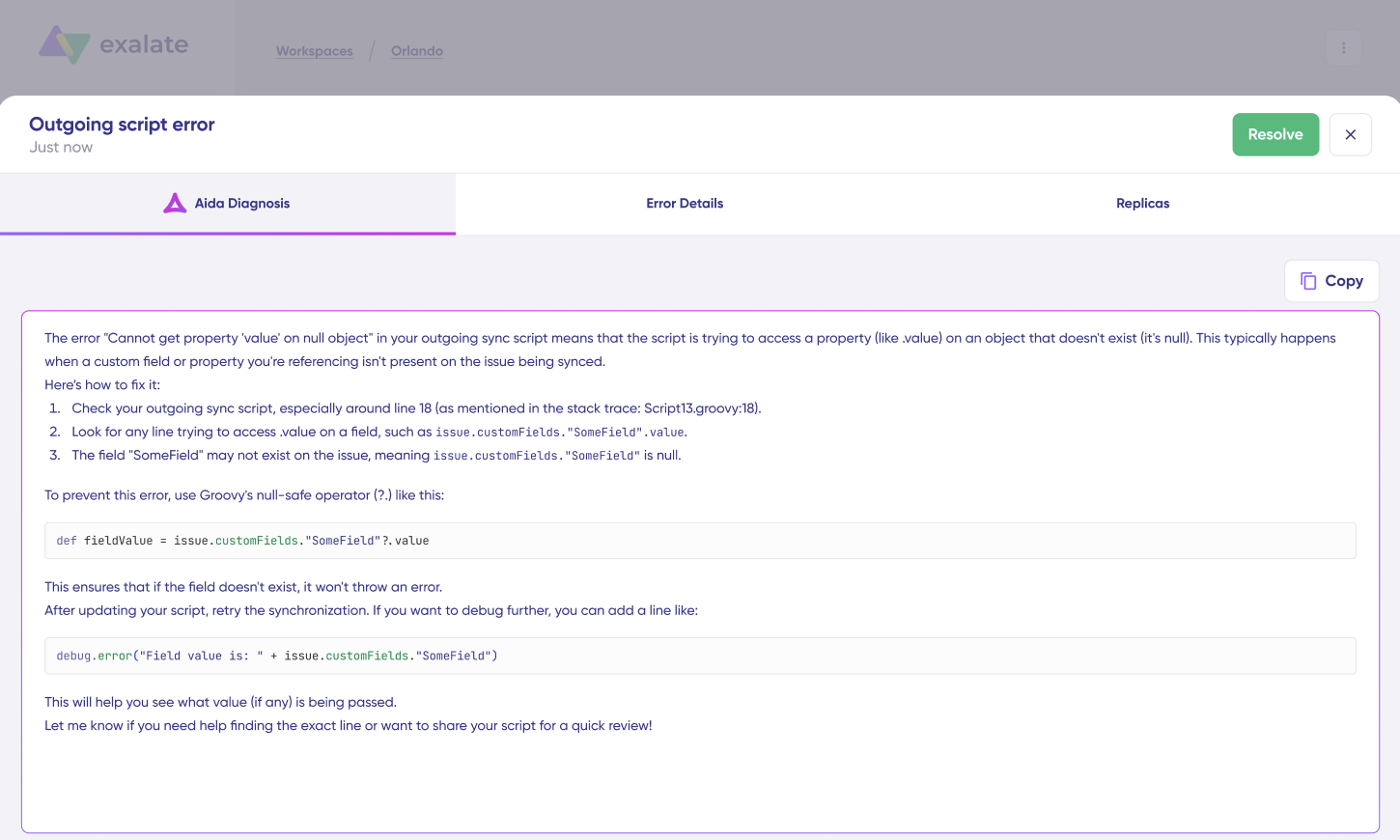This screenshot has width=1400, height=840.
Task: Click the debug.error code snippet
Action: coord(700,656)
